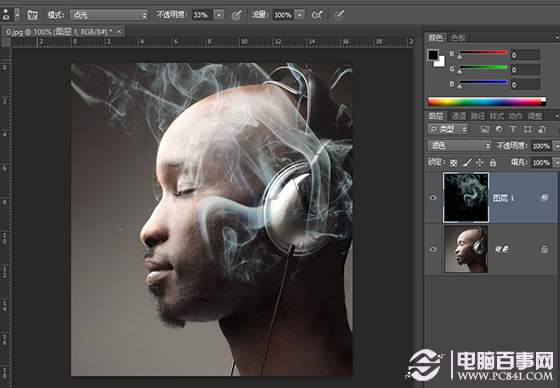Open the brush opacity slider arrow
The height and width of the screenshot is (388, 560).
219,15
